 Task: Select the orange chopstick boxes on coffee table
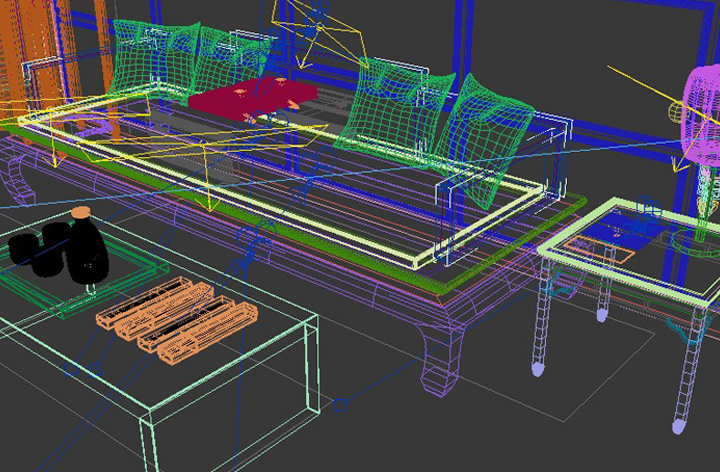click(x=177, y=320)
